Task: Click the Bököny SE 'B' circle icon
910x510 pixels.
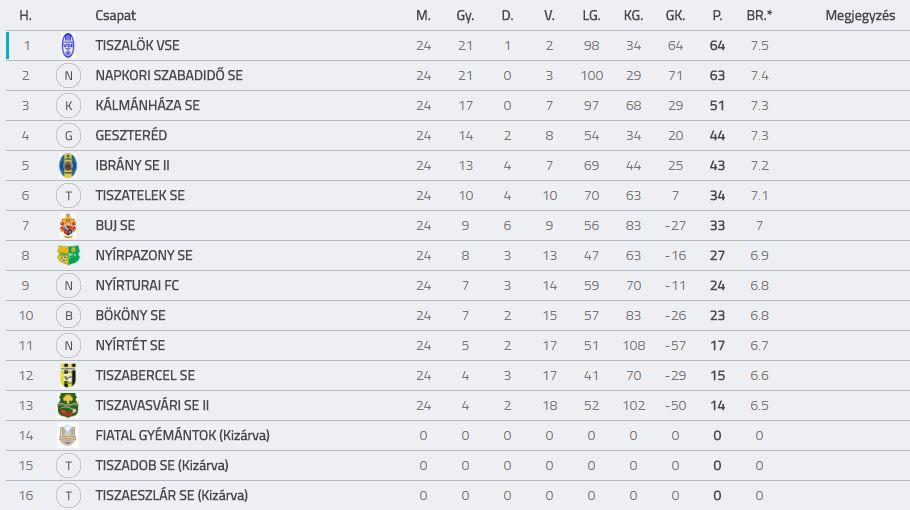Action: 68,316
